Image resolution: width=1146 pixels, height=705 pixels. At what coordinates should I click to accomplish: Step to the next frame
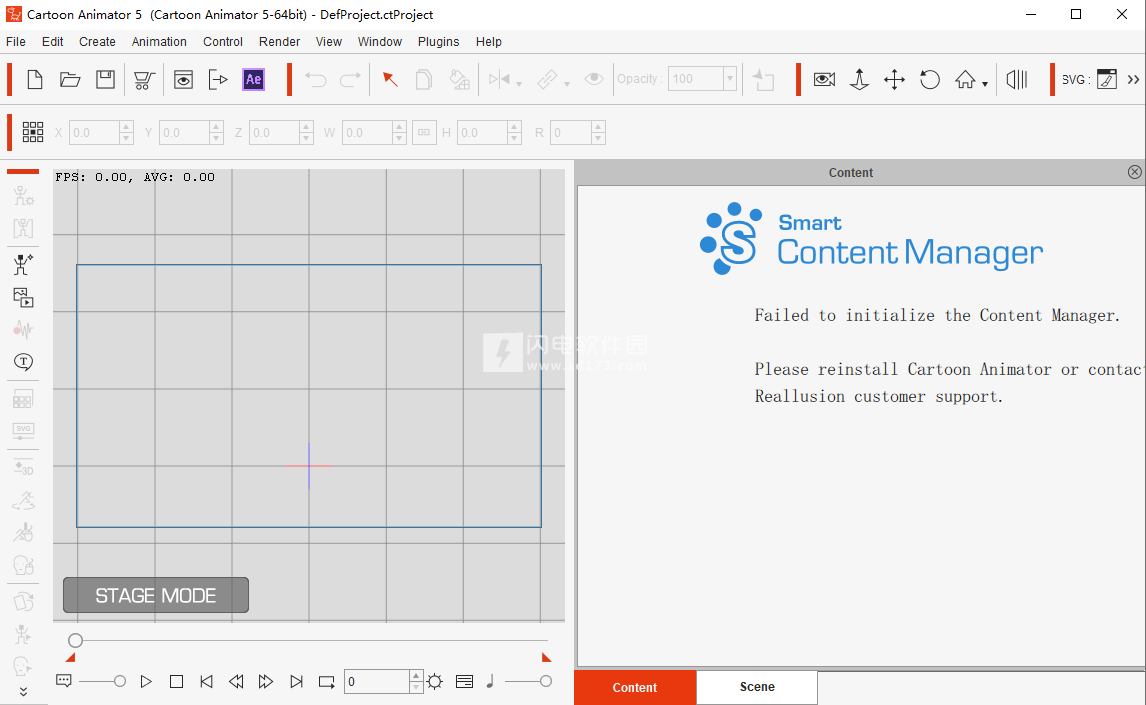(266, 682)
